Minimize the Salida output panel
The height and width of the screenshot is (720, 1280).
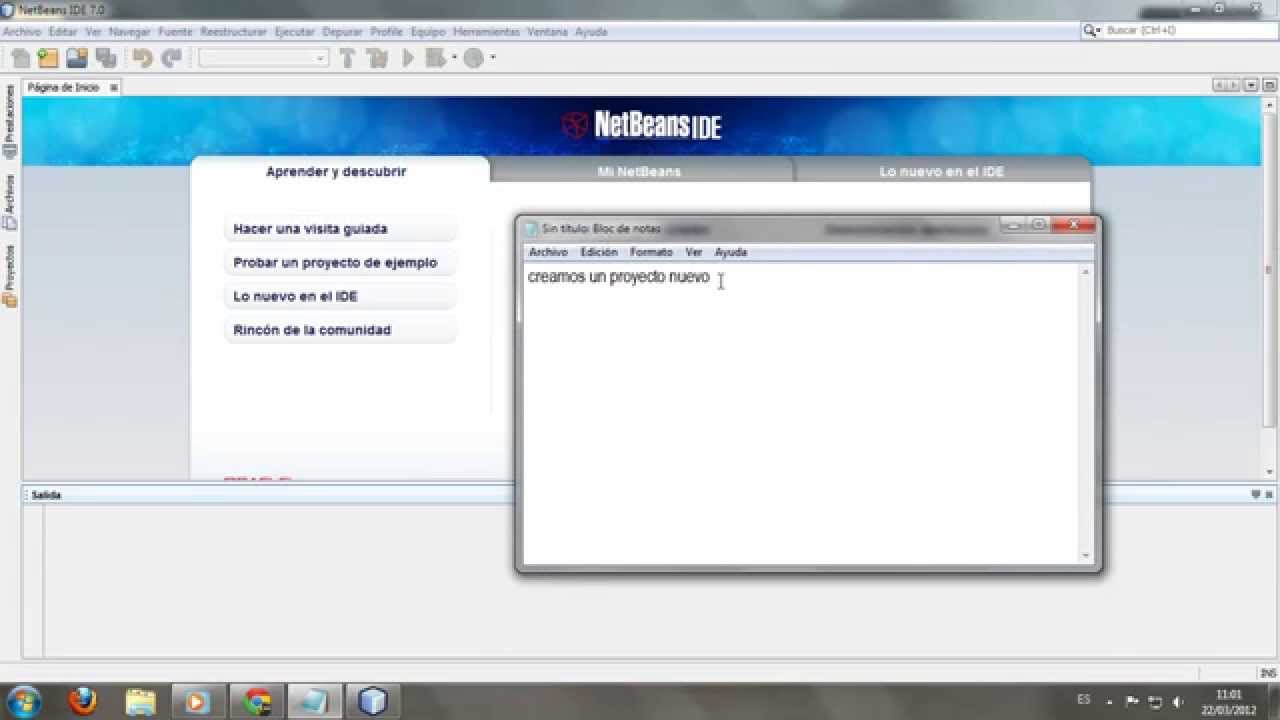(1256, 495)
